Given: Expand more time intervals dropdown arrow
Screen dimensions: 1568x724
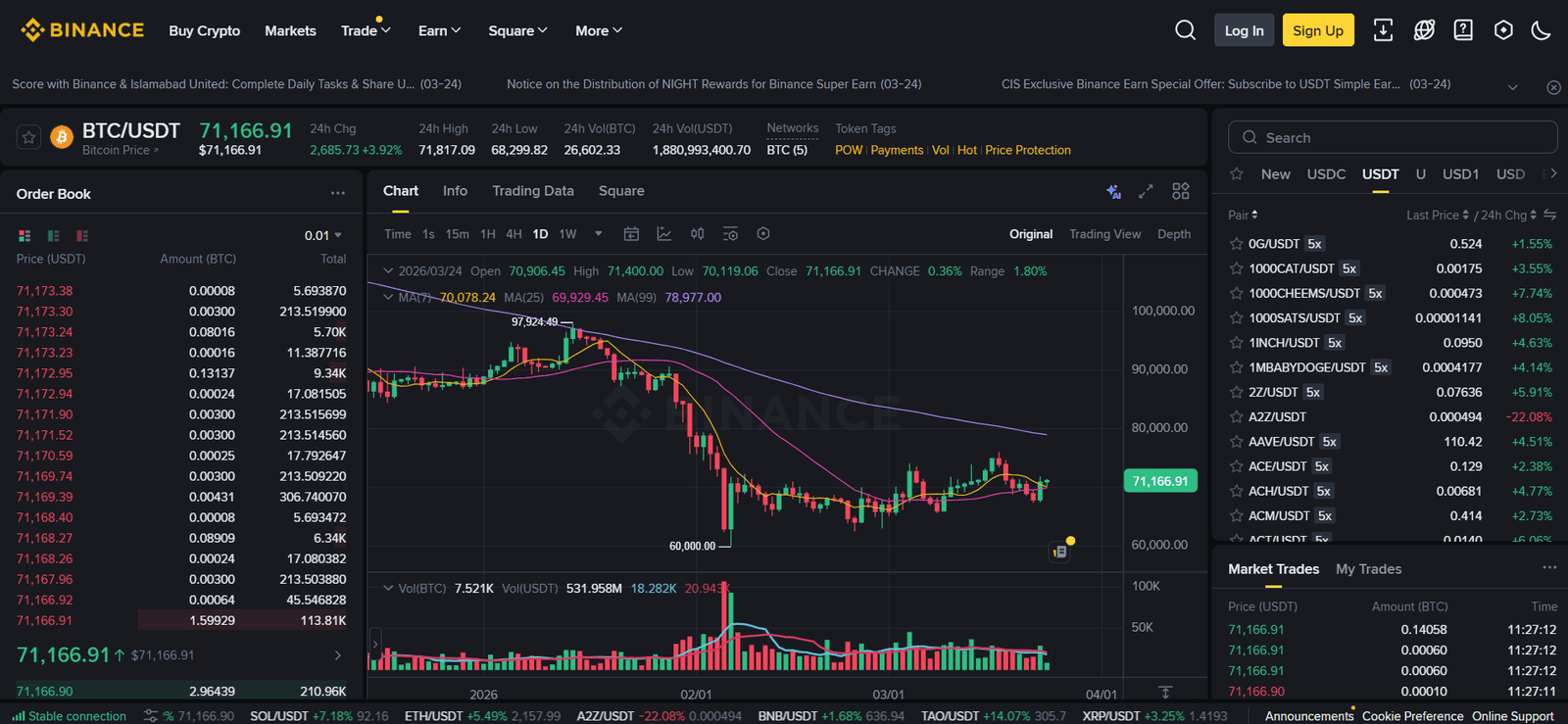Looking at the screenshot, I should tap(598, 234).
